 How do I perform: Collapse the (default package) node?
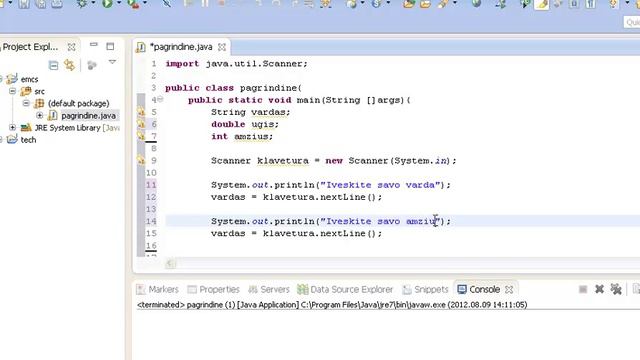pos(26,103)
